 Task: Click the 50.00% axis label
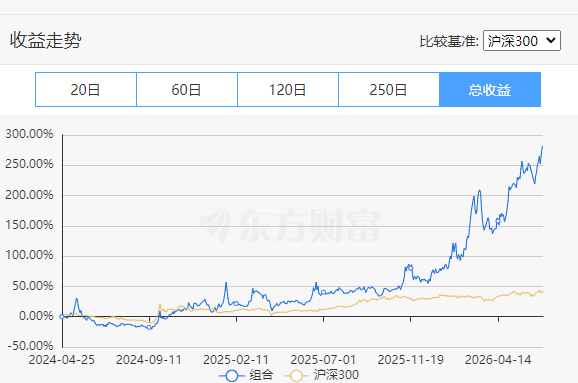tap(33, 286)
